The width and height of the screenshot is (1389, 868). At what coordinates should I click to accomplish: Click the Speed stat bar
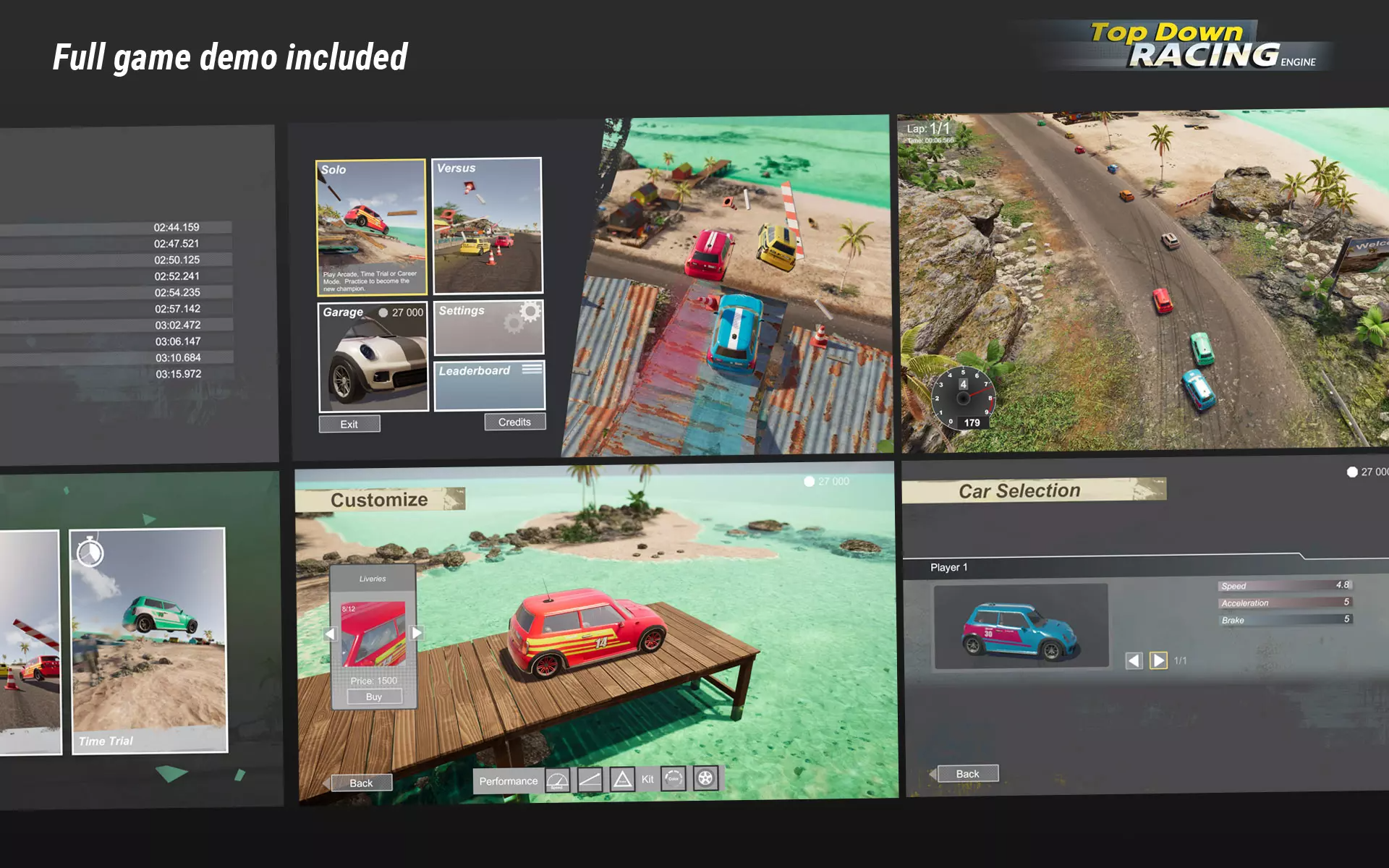(x=1284, y=585)
